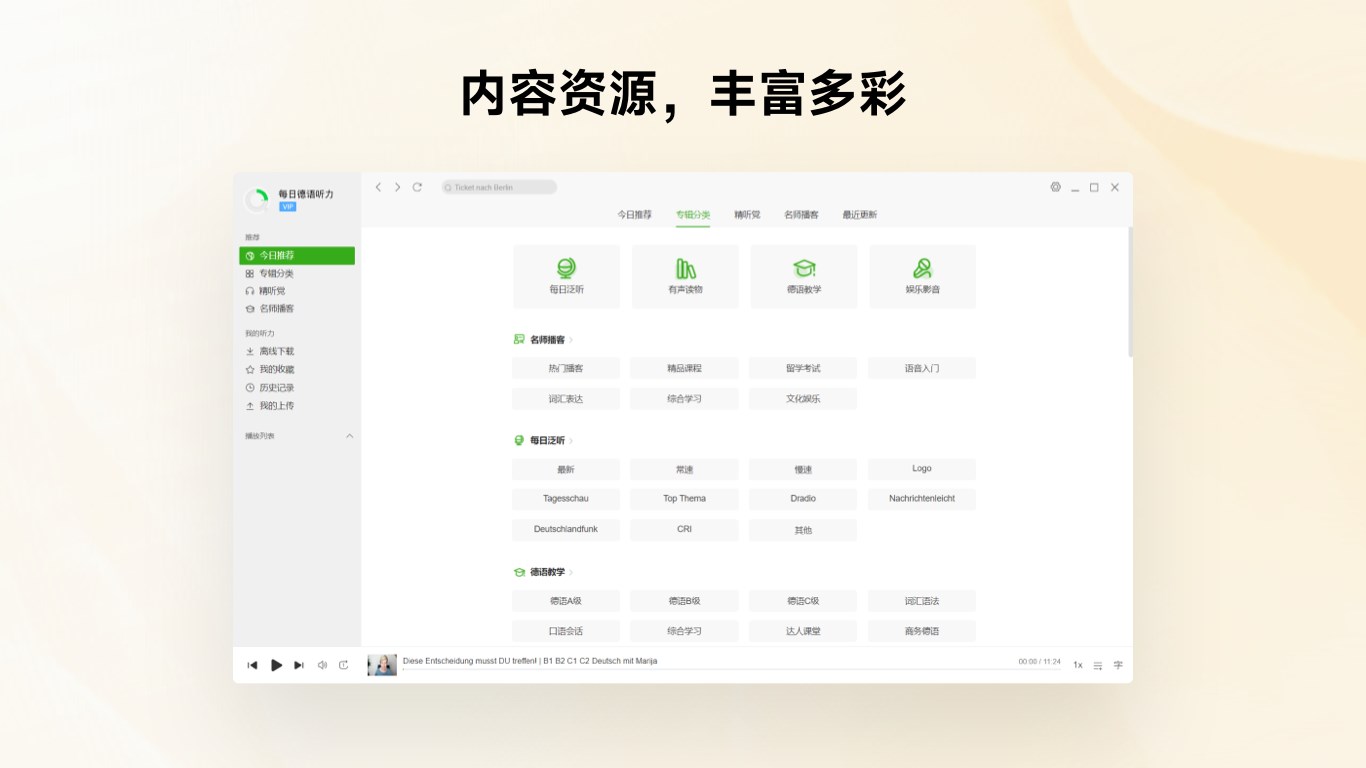Viewport: 1366px width, 768px height.
Task: Toggle the loop playback mode icon
Action: [x=344, y=665]
